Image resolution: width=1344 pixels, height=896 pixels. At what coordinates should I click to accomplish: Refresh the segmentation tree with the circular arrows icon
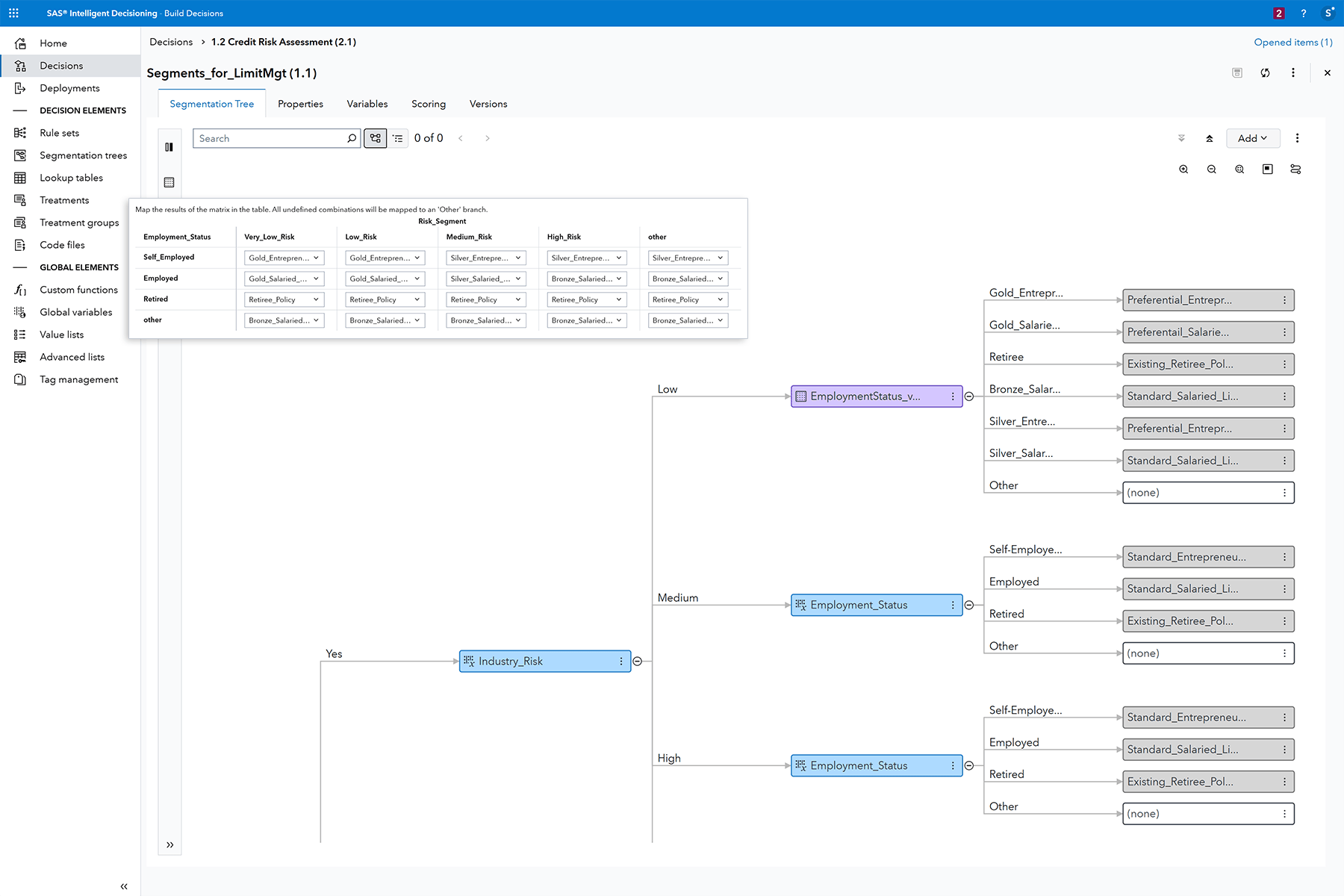[1266, 72]
